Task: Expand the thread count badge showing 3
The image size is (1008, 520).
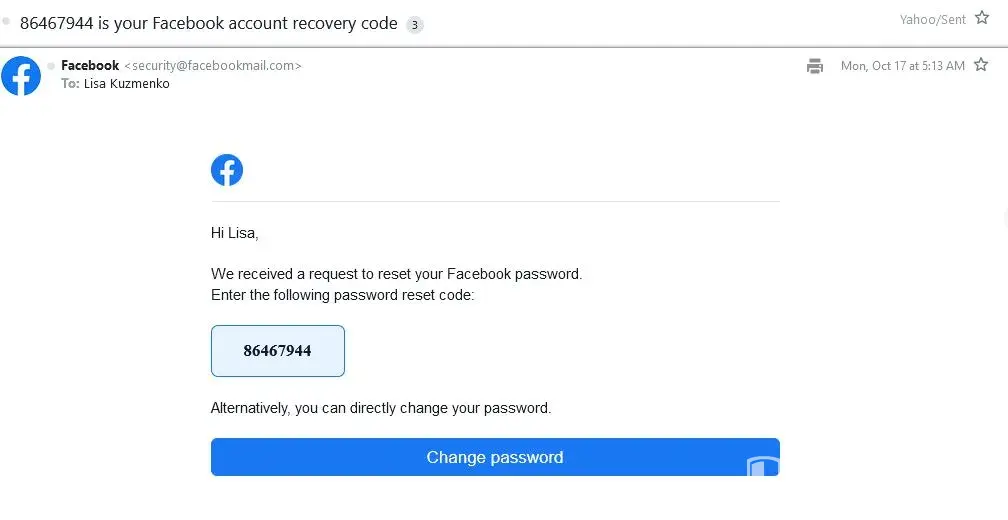Action: tap(415, 24)
